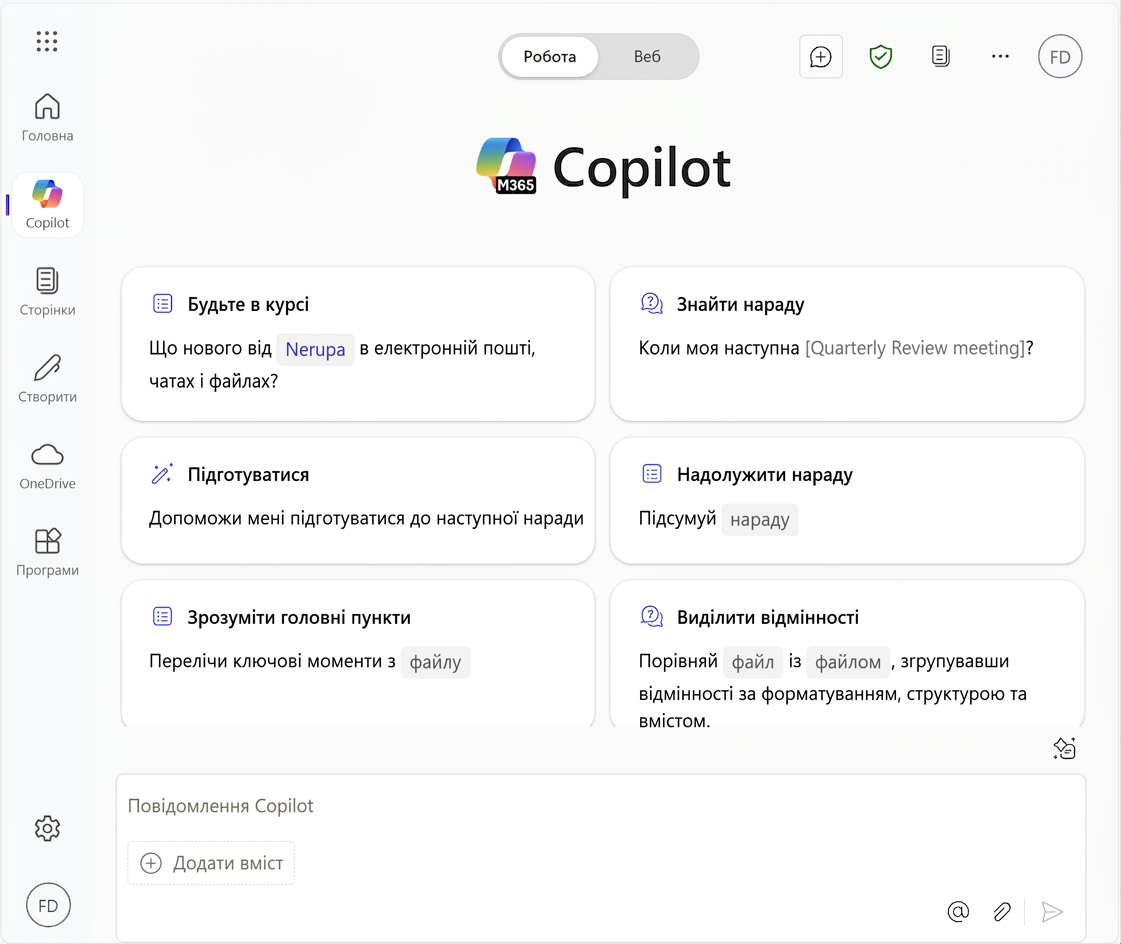Select the Виділити відмінності prompt card
The image size is (1121, 944).
pos(846,654)
